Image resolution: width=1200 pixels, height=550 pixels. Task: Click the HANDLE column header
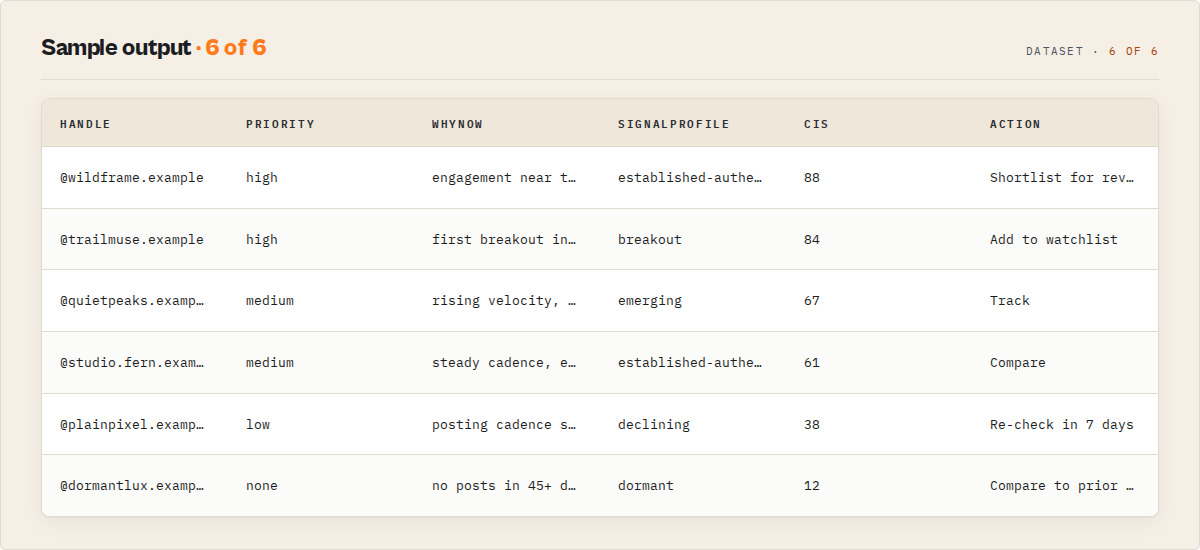(85, 124)
